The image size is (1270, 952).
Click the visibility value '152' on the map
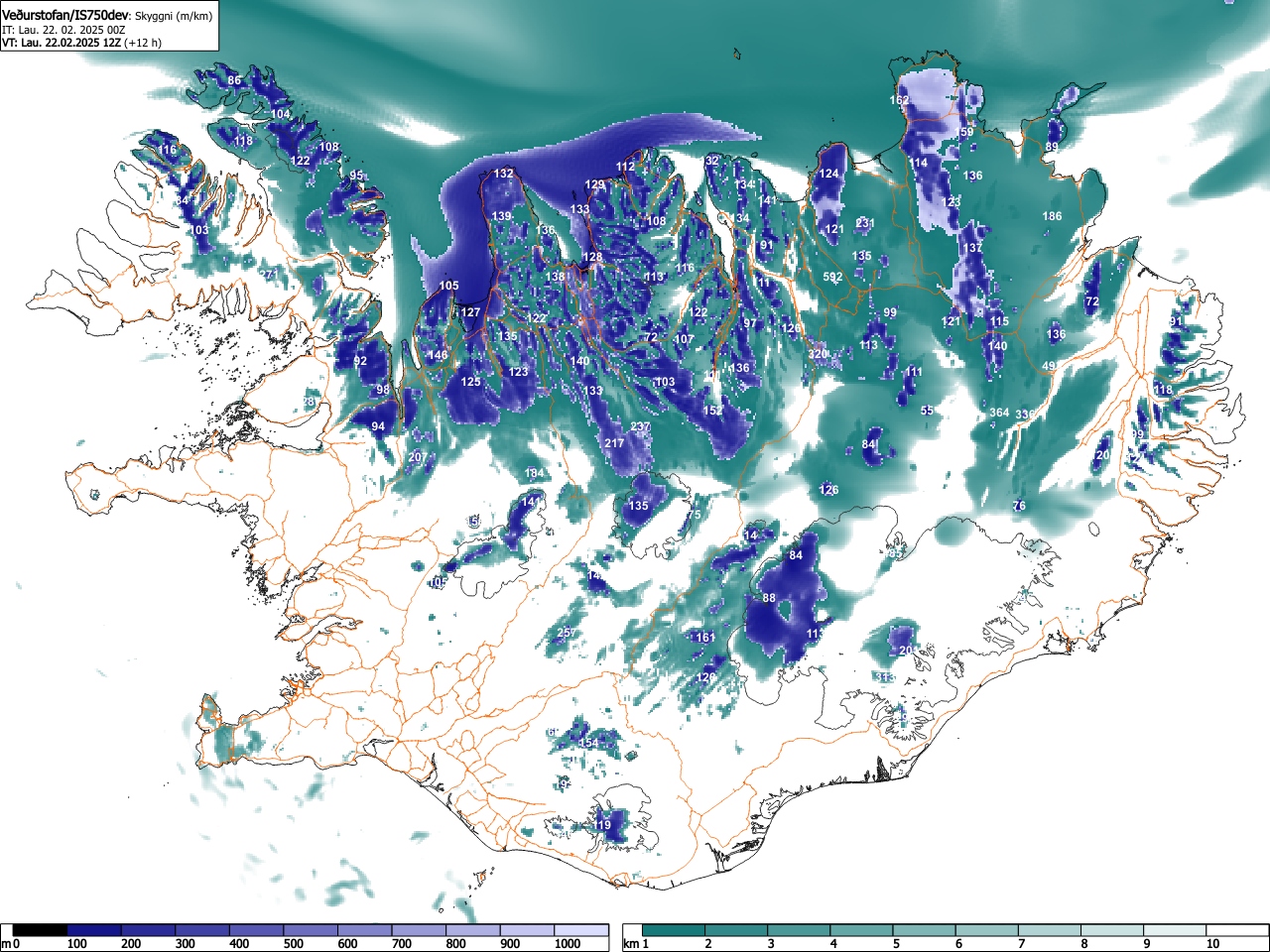(x=712, y=411)
